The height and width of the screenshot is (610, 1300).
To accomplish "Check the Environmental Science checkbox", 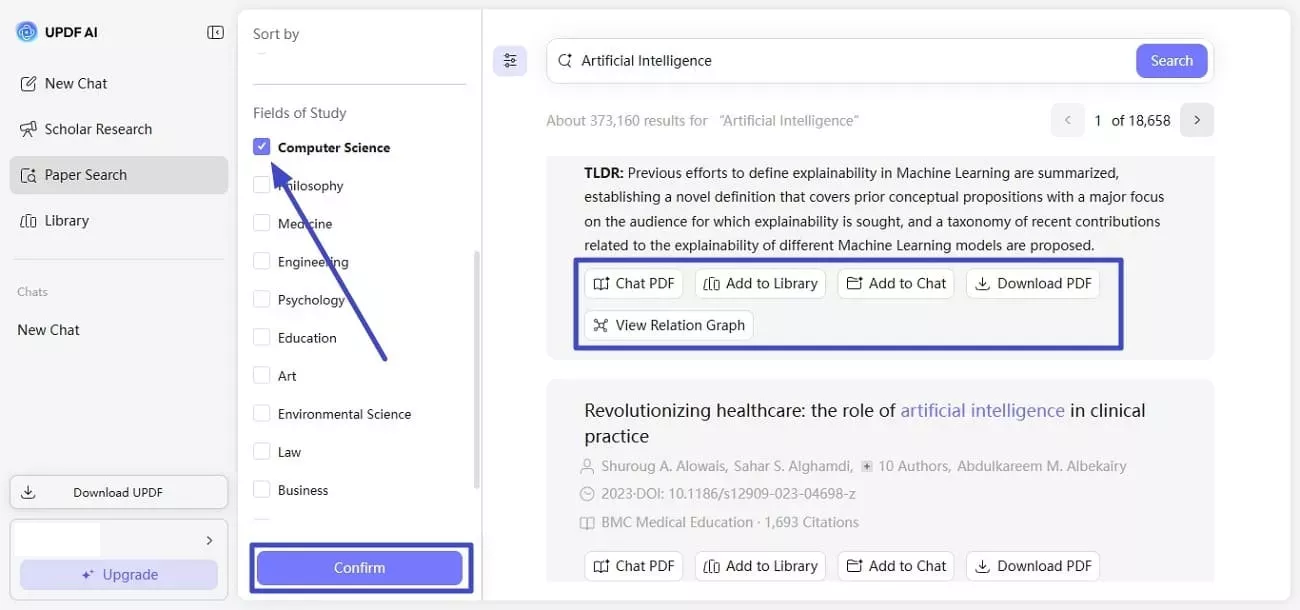I will (262, 414).
